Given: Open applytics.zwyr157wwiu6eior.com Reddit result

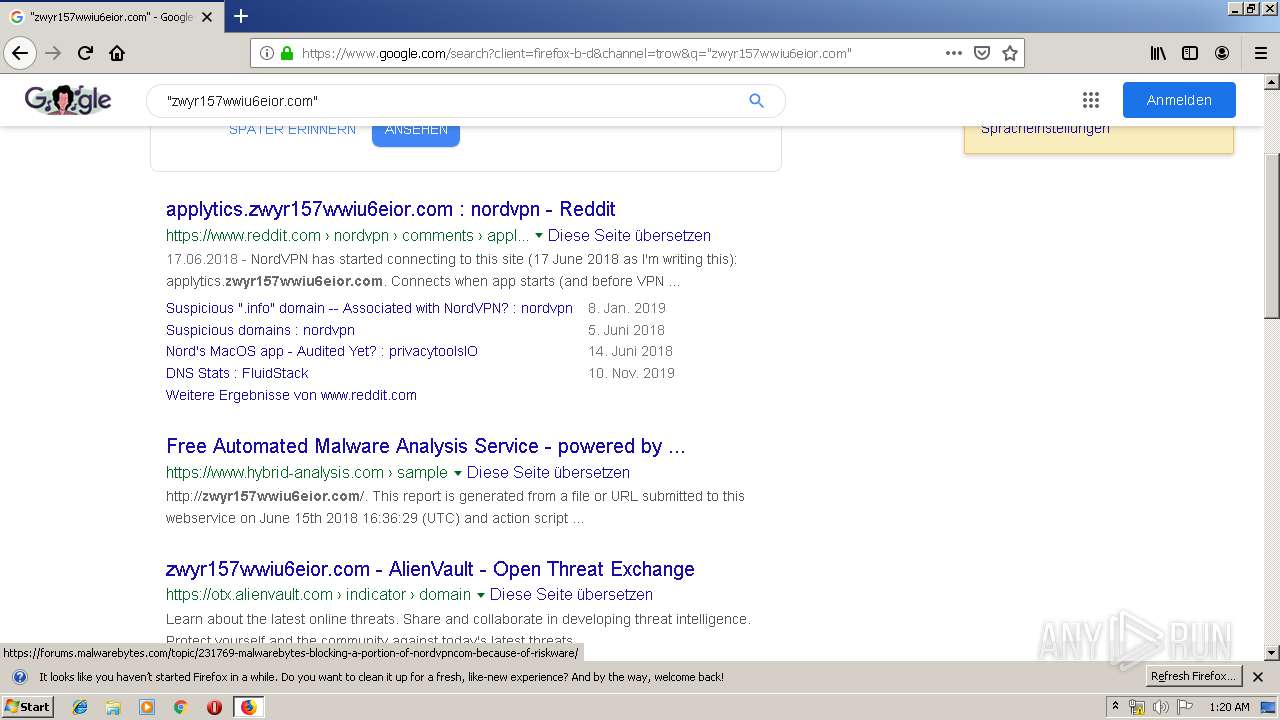Looking at the screenshot, I should point(391,209).
